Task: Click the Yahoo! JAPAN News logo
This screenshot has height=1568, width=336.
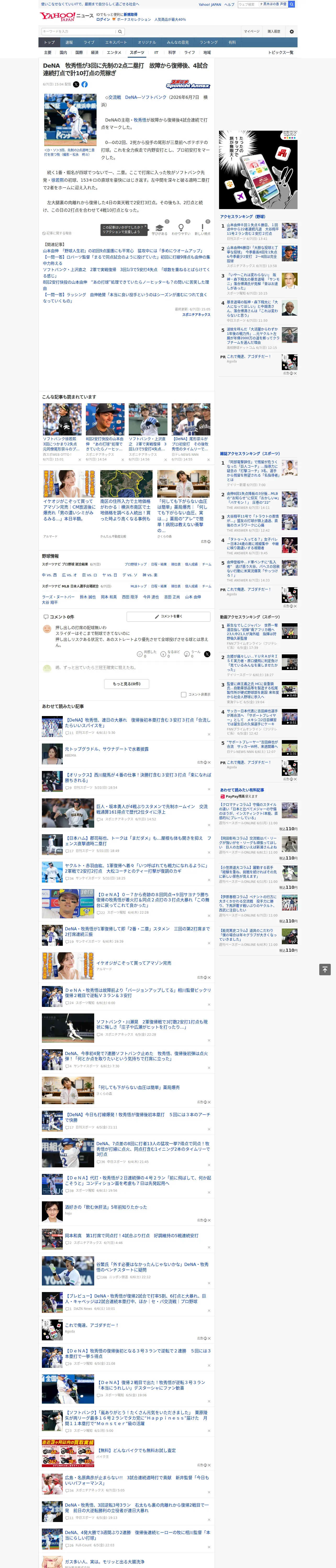Action: (x=66, y=16)
